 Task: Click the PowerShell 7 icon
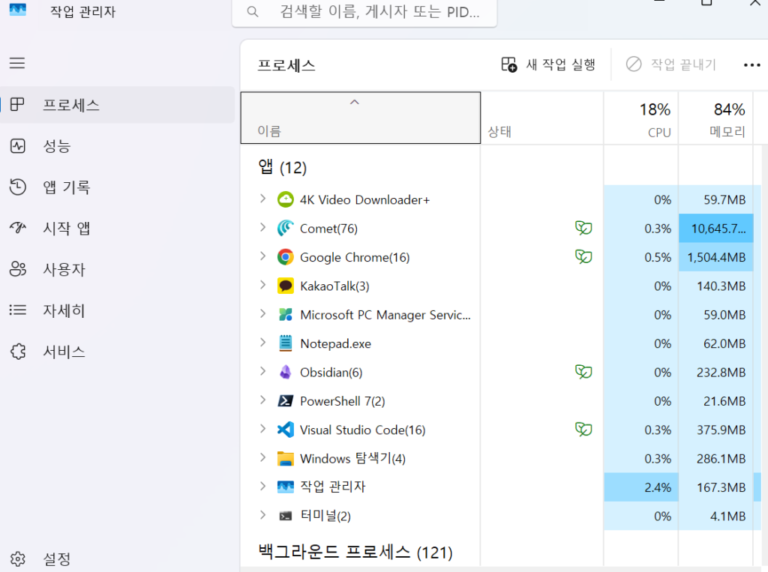[286, 401]
